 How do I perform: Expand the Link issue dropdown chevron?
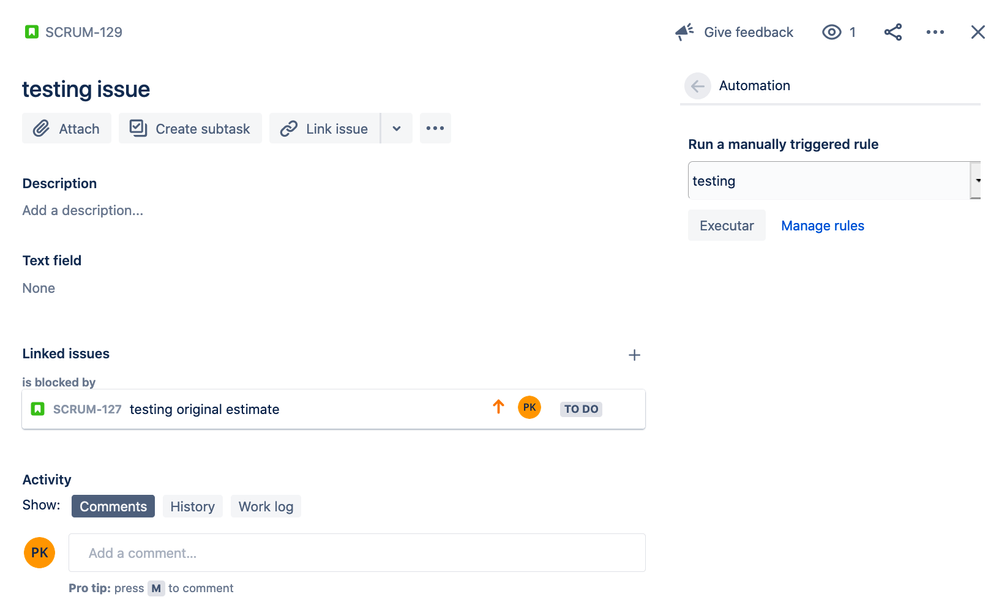tap(396, 128)
